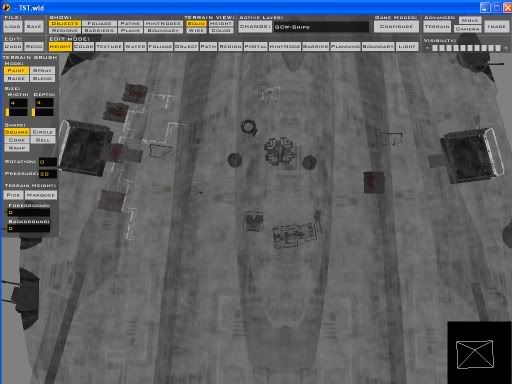Select Bell brush shape

click(x=43, y=140)
